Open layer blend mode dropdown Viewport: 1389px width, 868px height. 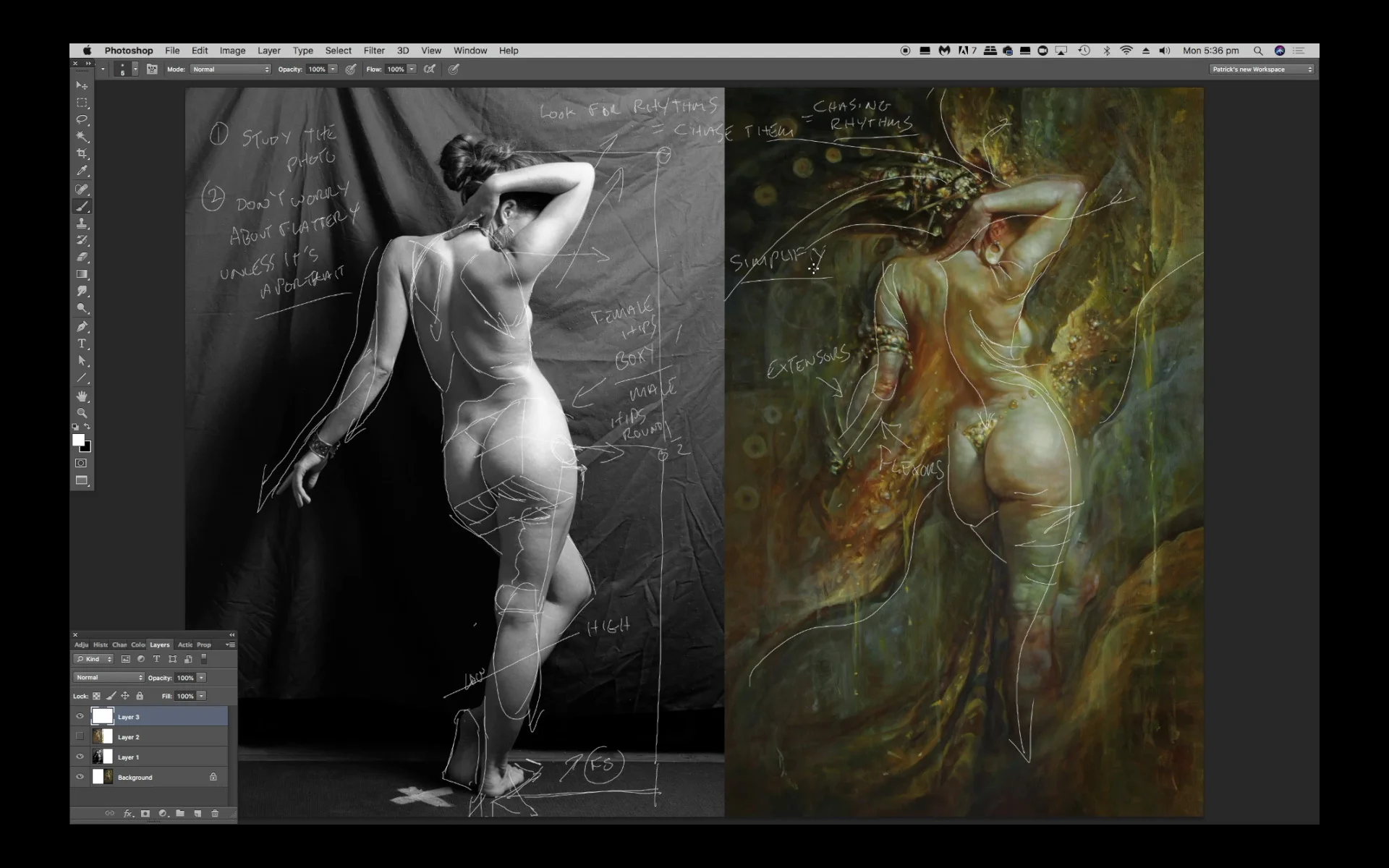109,678
